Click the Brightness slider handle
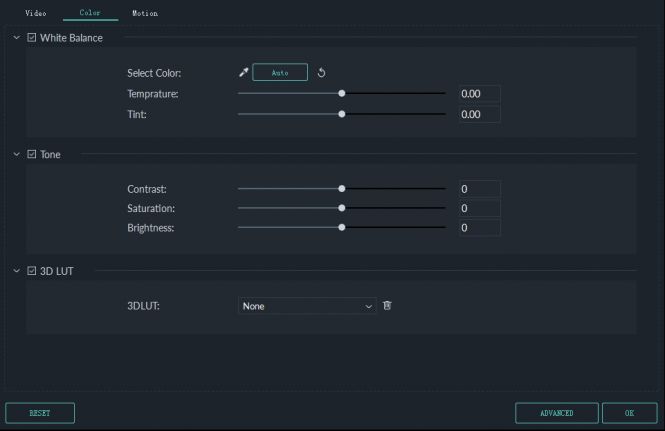Image resolution: width=665 pixels, height=431 pixels. tap(342, 227)
